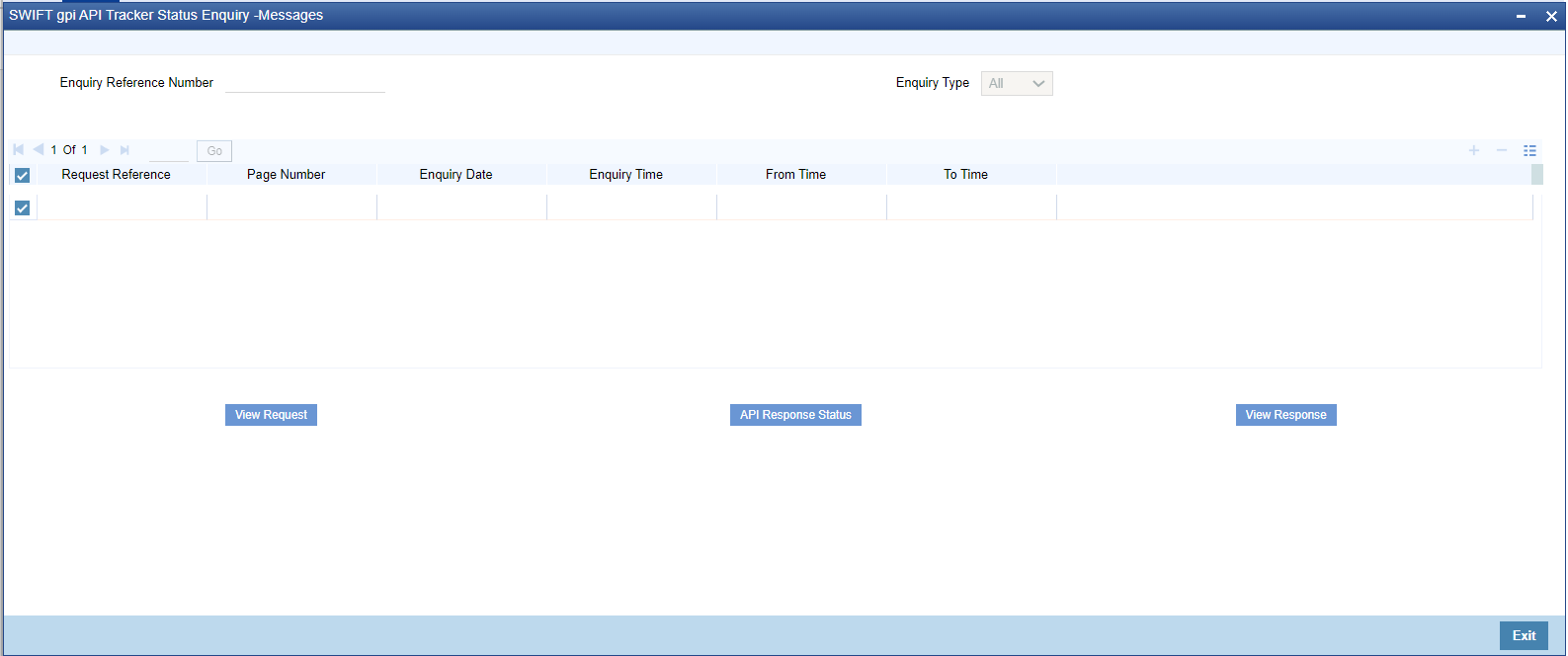The image size is (1568, 656).
Task: Click the View Response button
Action: tap(1285, 415)
